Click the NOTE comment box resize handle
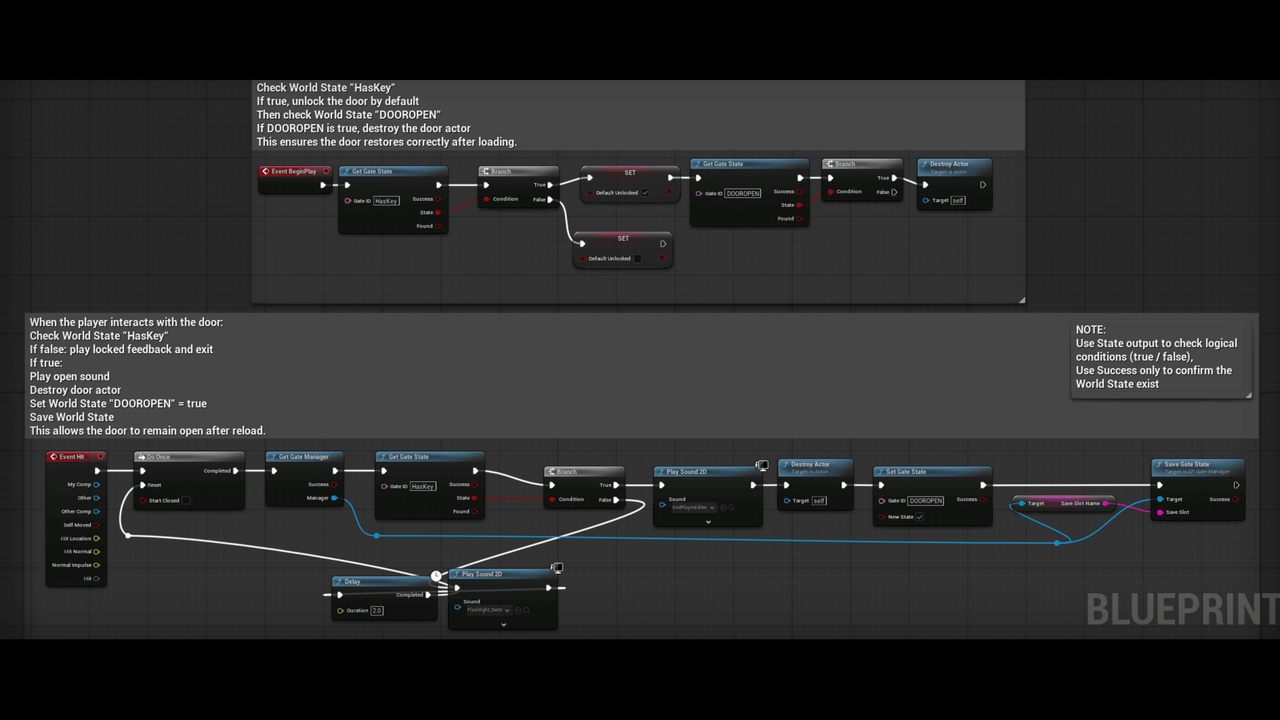Viewport: 1280px width, 720px height. [x=1248, y=394]
